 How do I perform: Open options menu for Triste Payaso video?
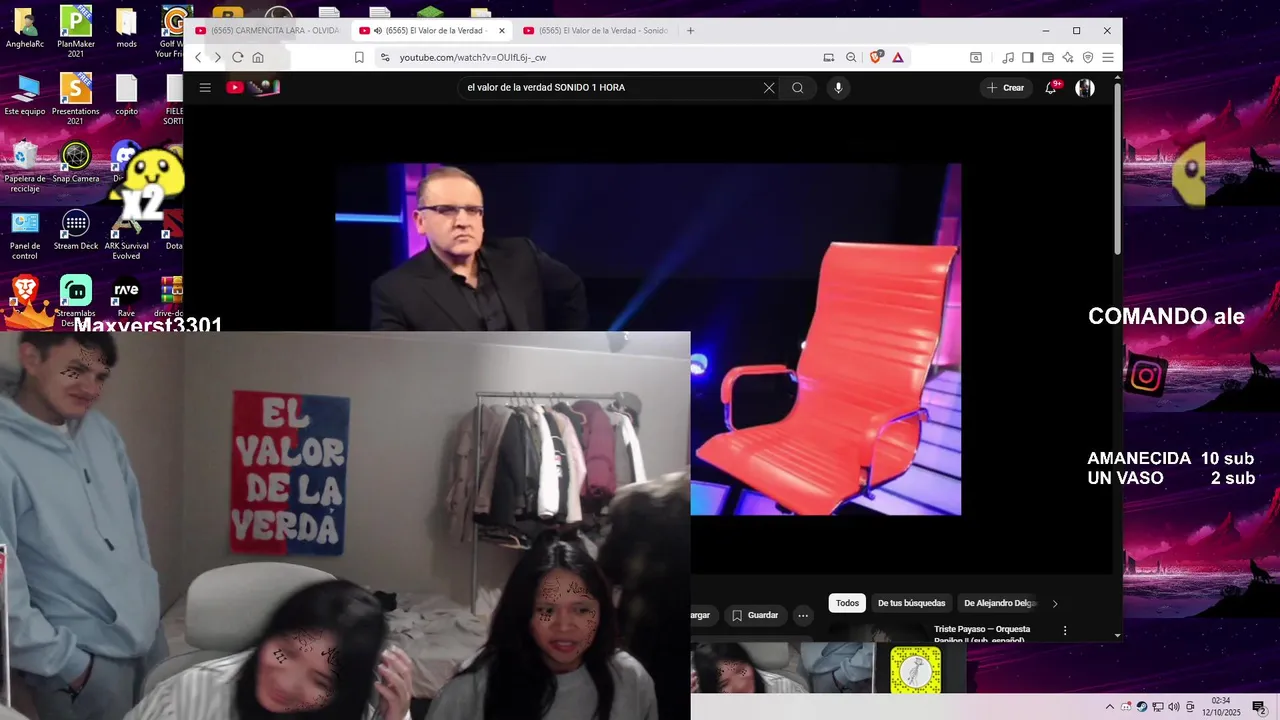(1065, 631)
